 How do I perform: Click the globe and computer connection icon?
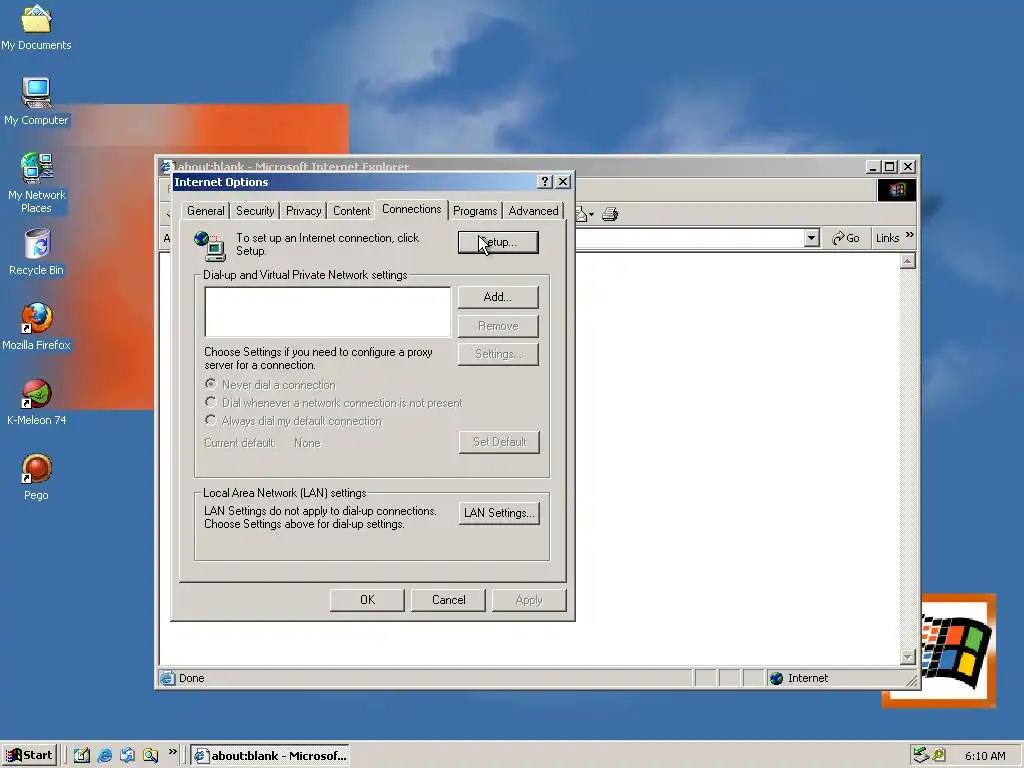210,246
